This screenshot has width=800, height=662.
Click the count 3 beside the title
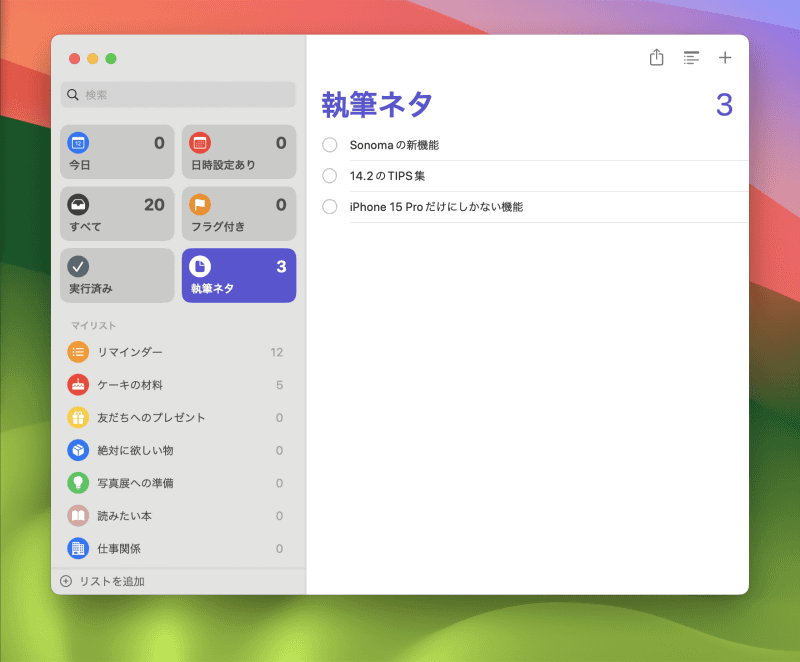click(x=724, y=105)
